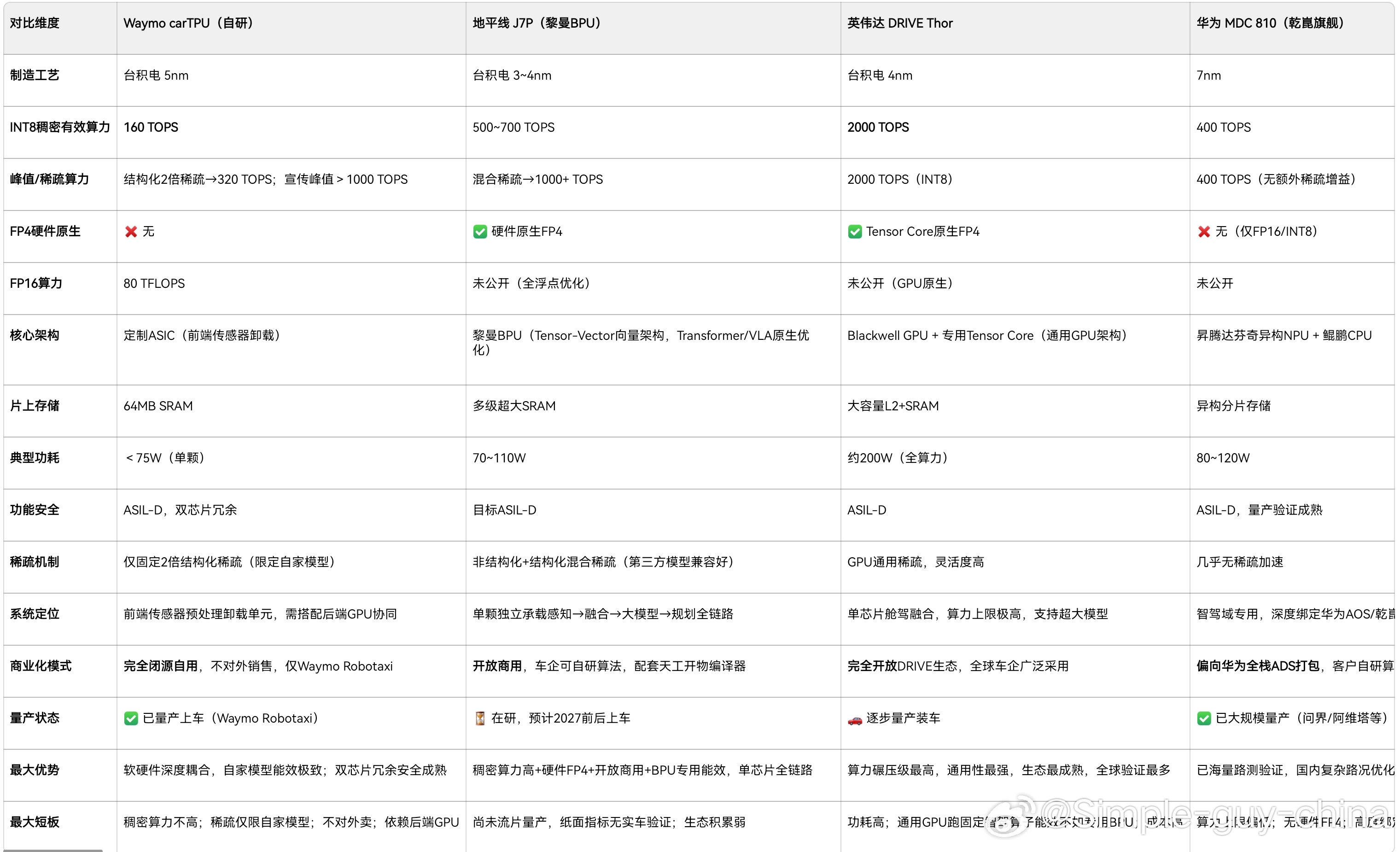Click green check icon beside 已大规模量产
The height and width of the screenshot is (852, 1400).
[1203, 718]
